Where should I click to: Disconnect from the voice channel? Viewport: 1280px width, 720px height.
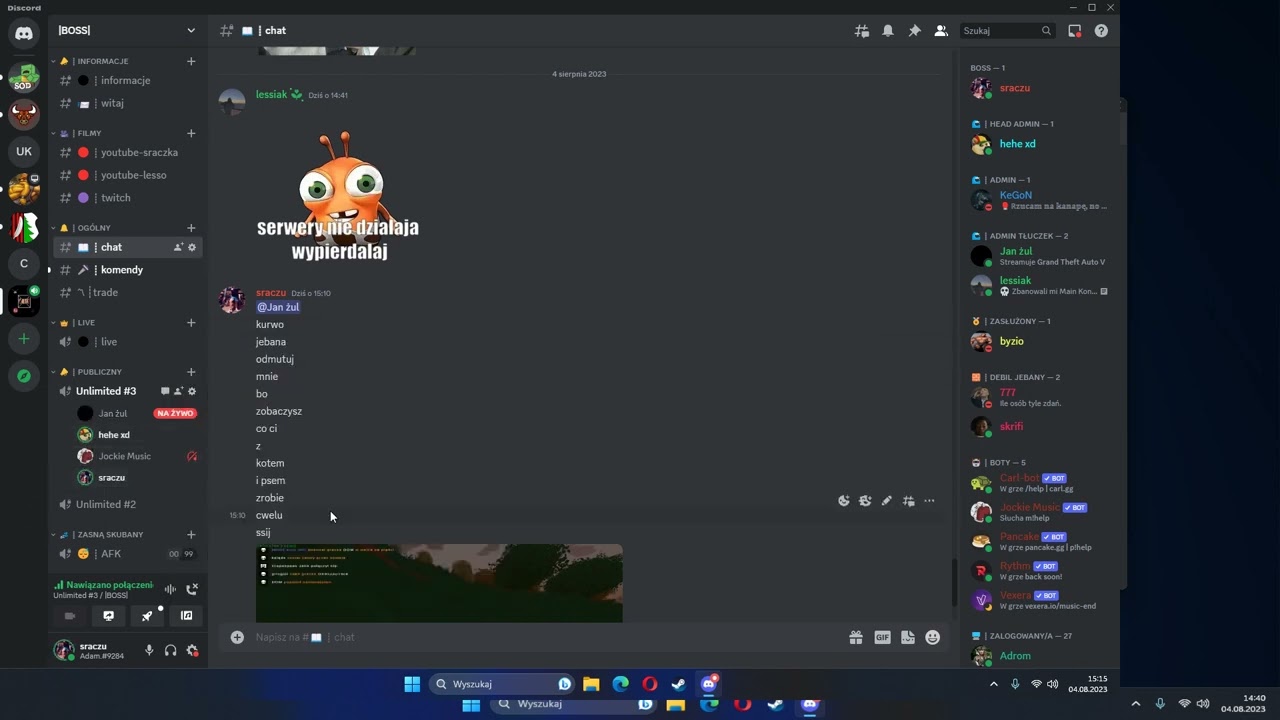point(192,590)
